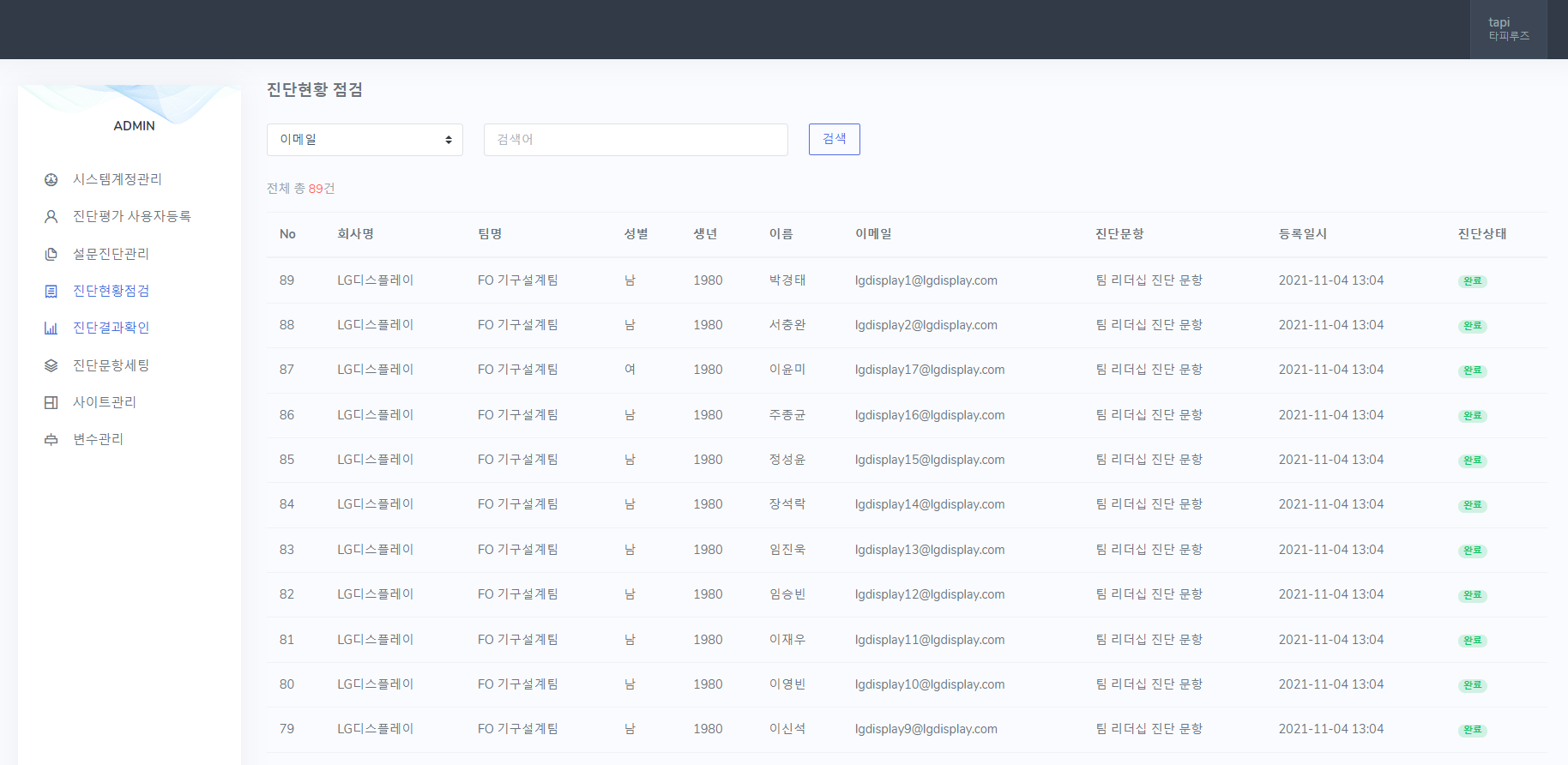The height and width of the screenshot is (765, 1568).
Task: Click the 완료 badge in row 80
Action: (x=1472, y=685)
